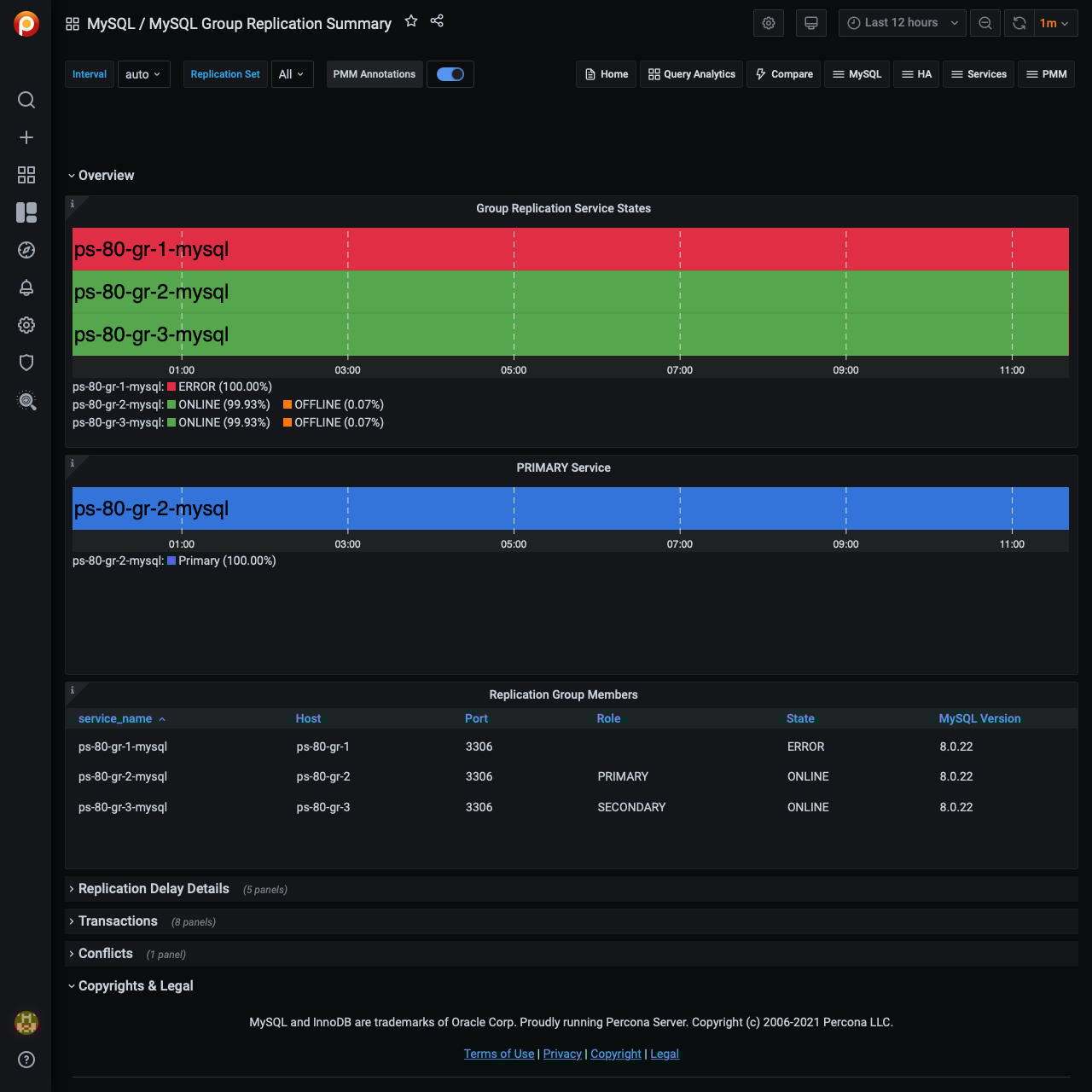This screenshot has height=1092, width=1092.
Task: Open the Last 12 hours time picker
Action: (902, 23)
